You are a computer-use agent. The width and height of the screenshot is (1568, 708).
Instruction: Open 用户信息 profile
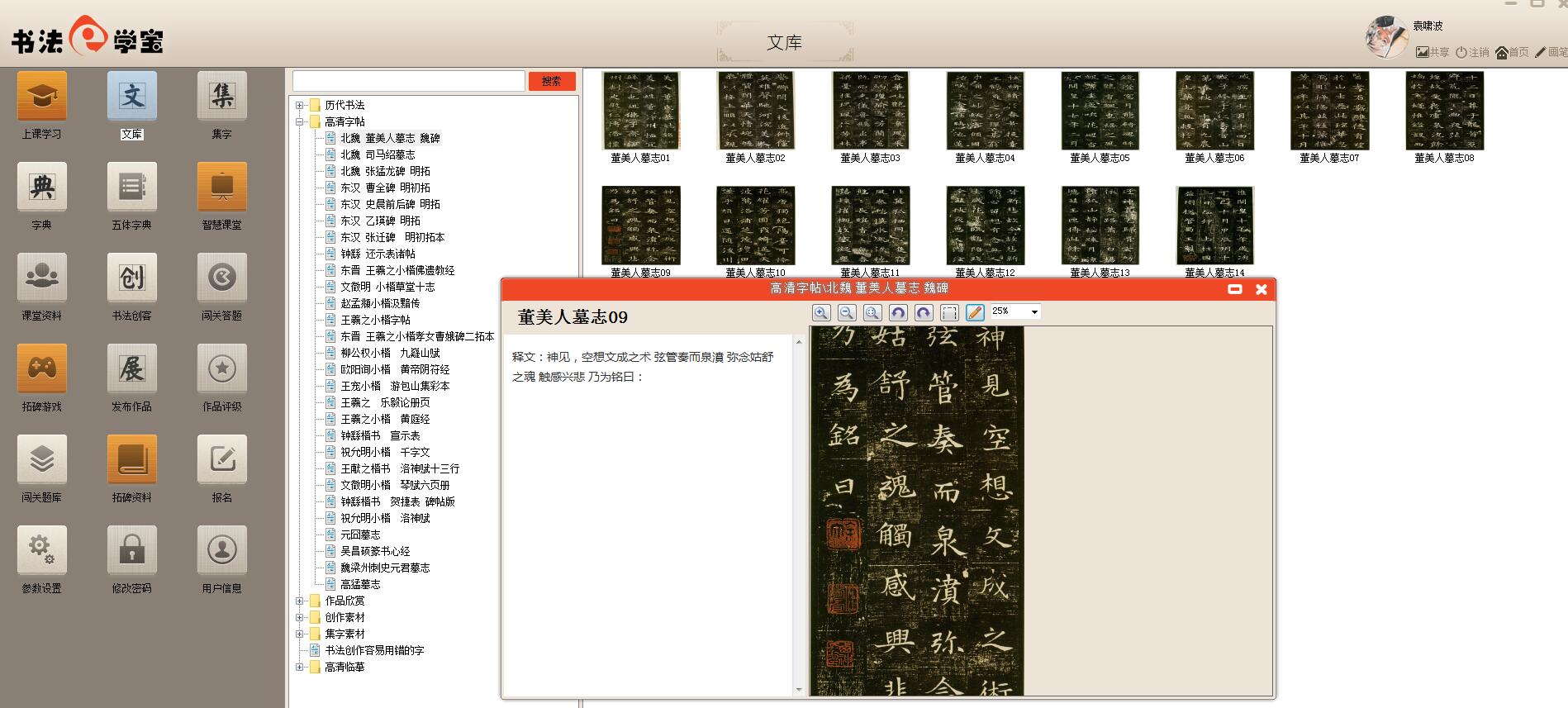click(x=221, y=551)
